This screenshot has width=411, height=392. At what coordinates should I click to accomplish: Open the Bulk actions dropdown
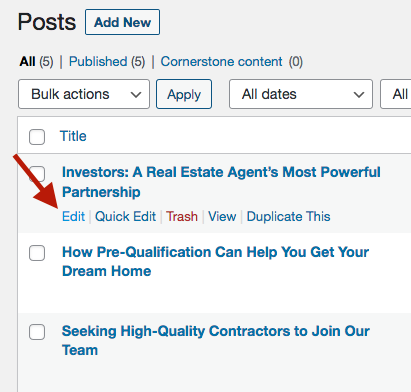pos(84,94)
